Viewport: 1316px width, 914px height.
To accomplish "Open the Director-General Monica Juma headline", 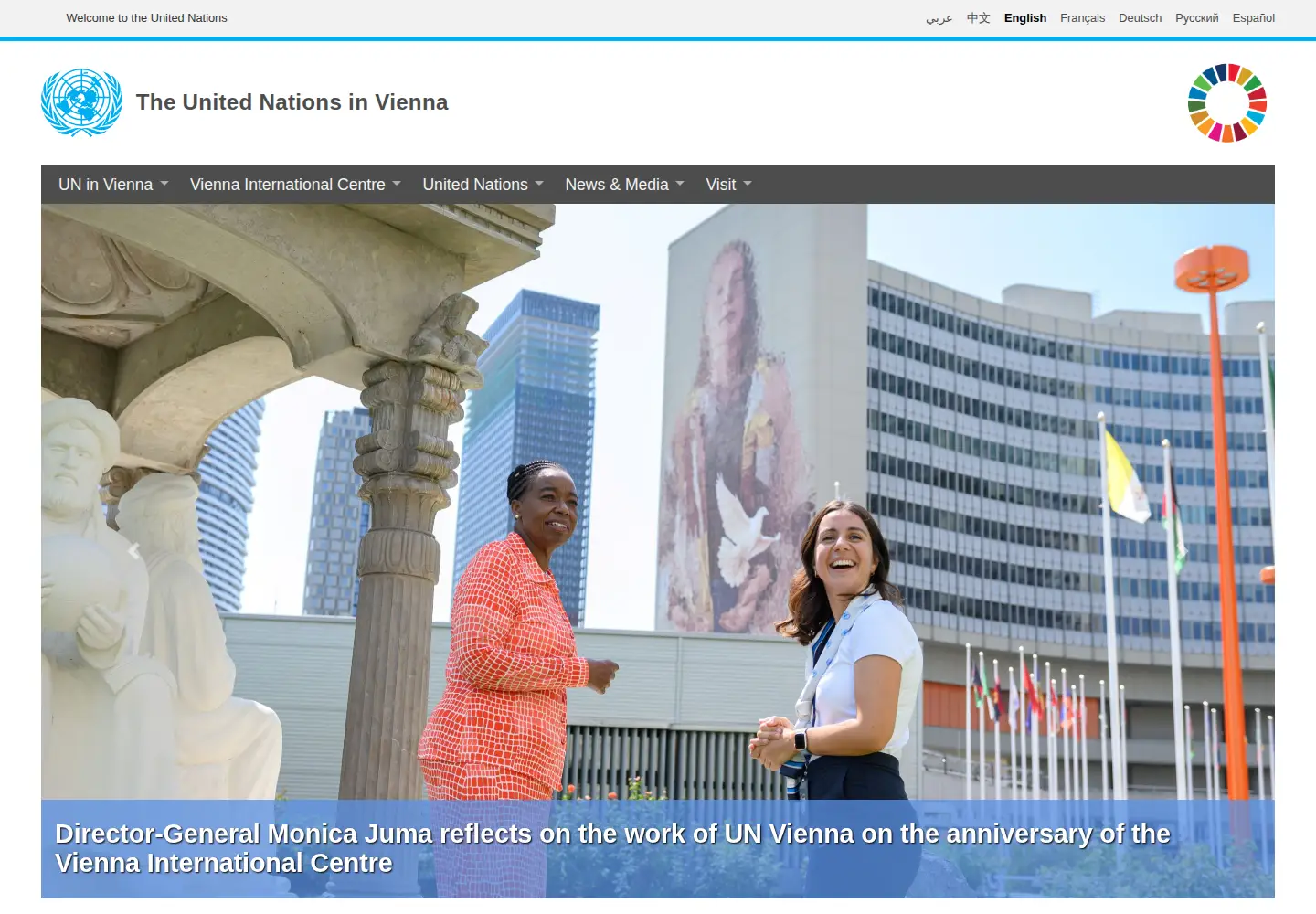I will [612, 848].
